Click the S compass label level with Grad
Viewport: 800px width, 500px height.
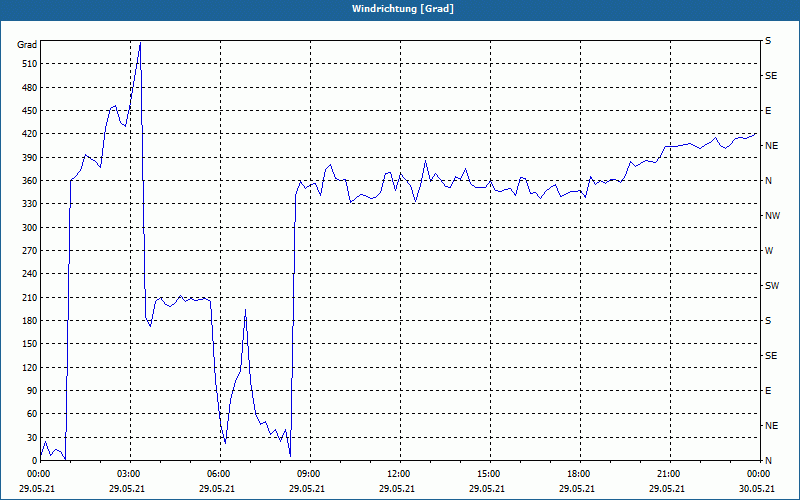click(768, 41)
